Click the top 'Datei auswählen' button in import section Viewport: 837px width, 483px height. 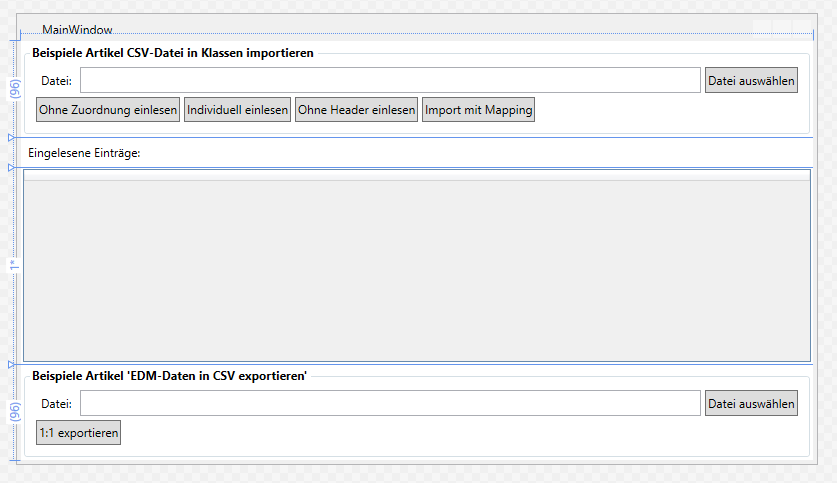point(751,80)
